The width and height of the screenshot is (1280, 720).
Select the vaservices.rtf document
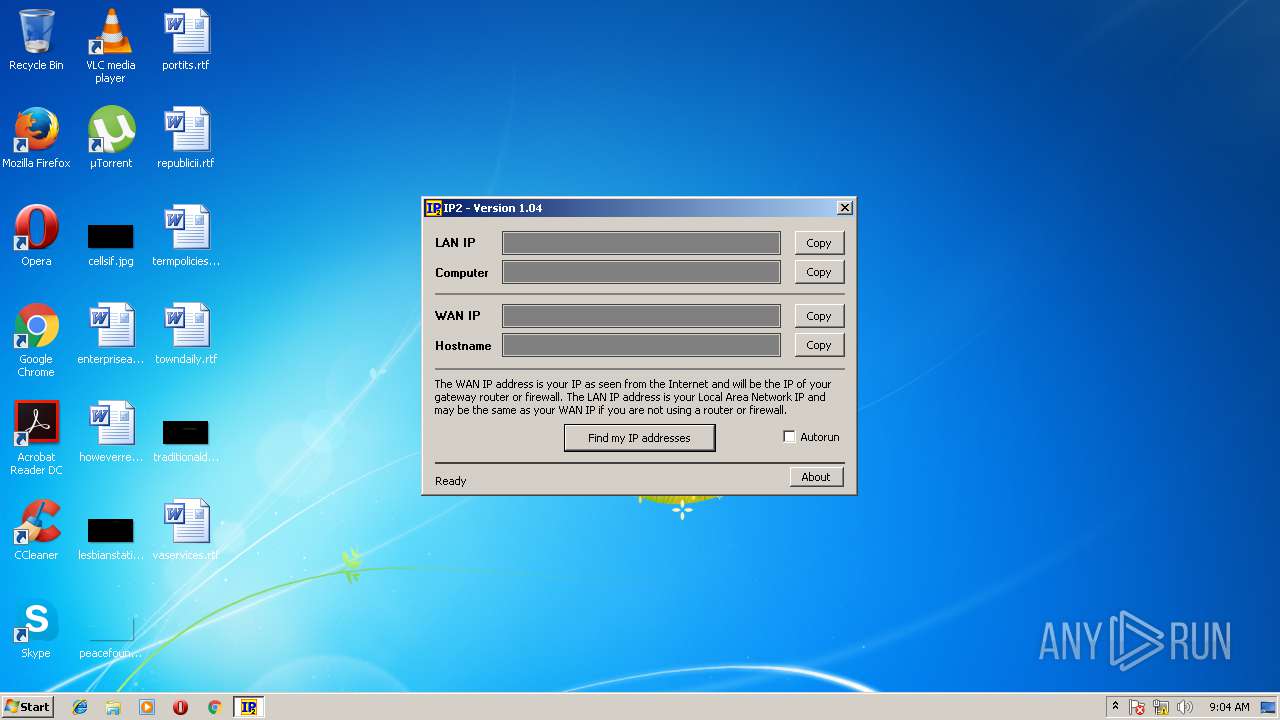pos(185,531)
